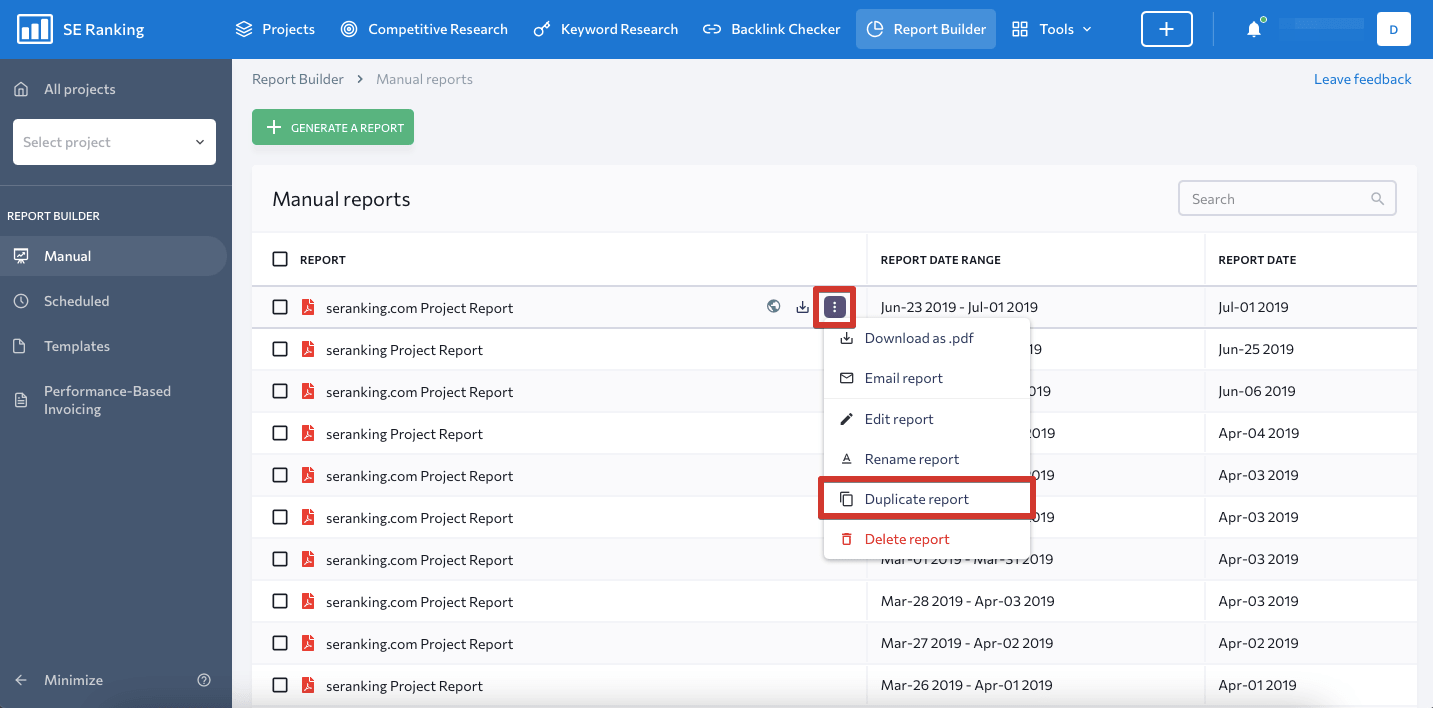Click the plus add button in top bar
Image resolution: width=1433 pixels, height=708 pixels.
click(1167, 29)
